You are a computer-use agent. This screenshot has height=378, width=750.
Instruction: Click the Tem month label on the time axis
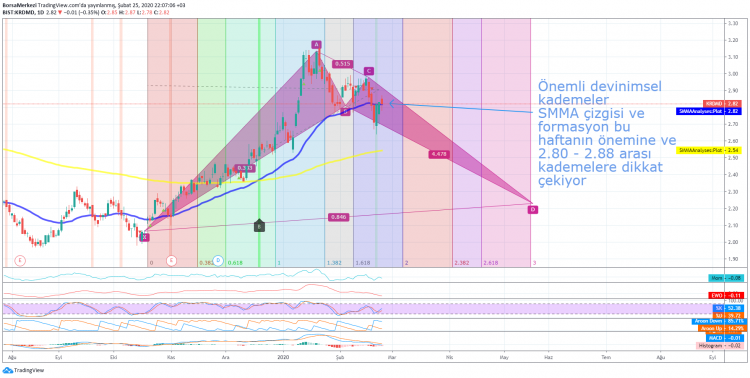click(606, 356)
